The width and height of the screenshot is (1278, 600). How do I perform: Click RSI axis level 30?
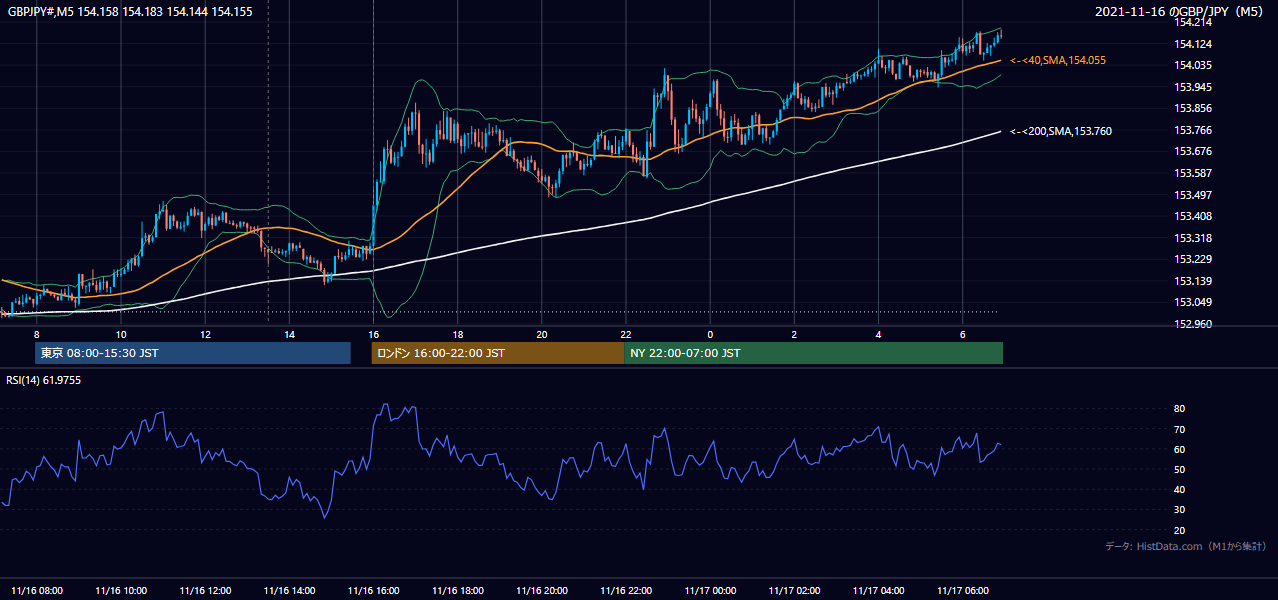[x=1180, y=510]
